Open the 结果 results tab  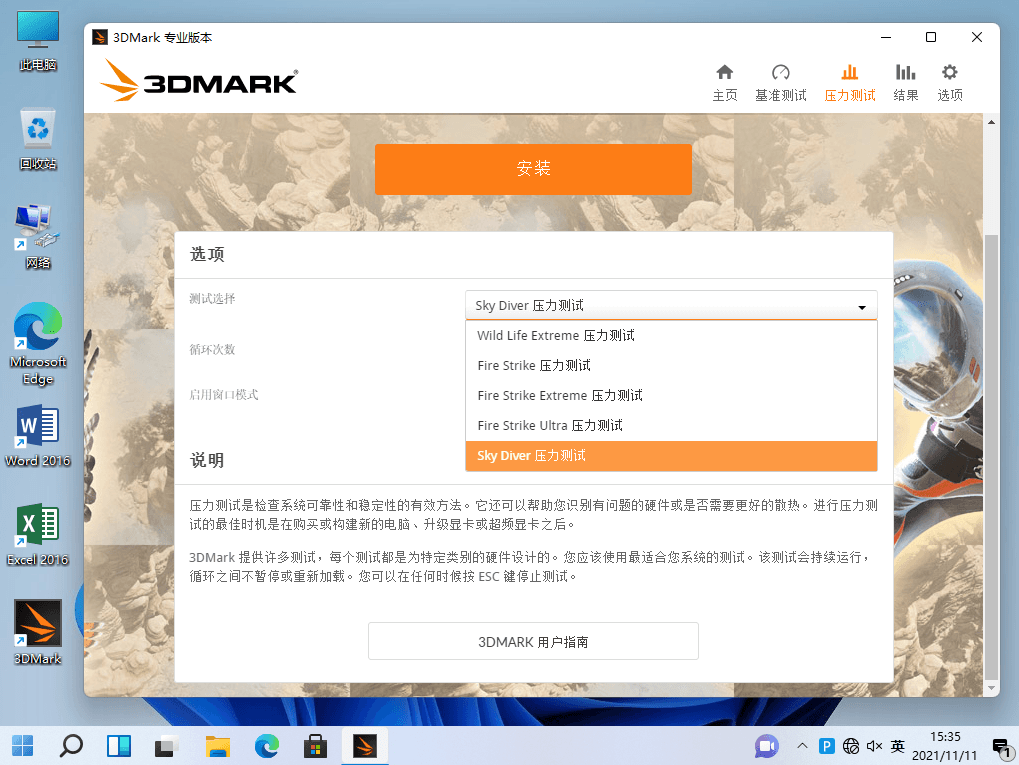[x=905, y=83]
